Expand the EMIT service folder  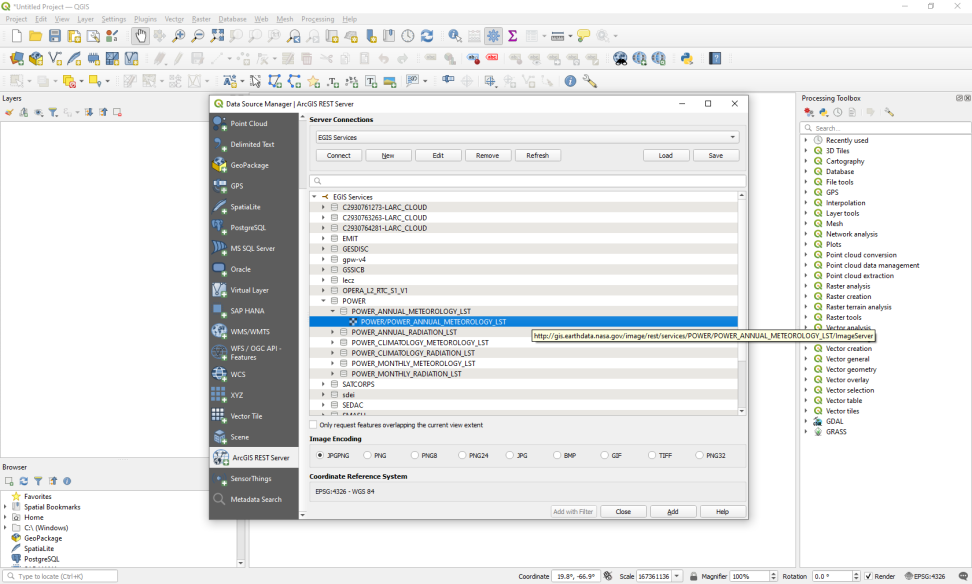(x=323, y=238)
